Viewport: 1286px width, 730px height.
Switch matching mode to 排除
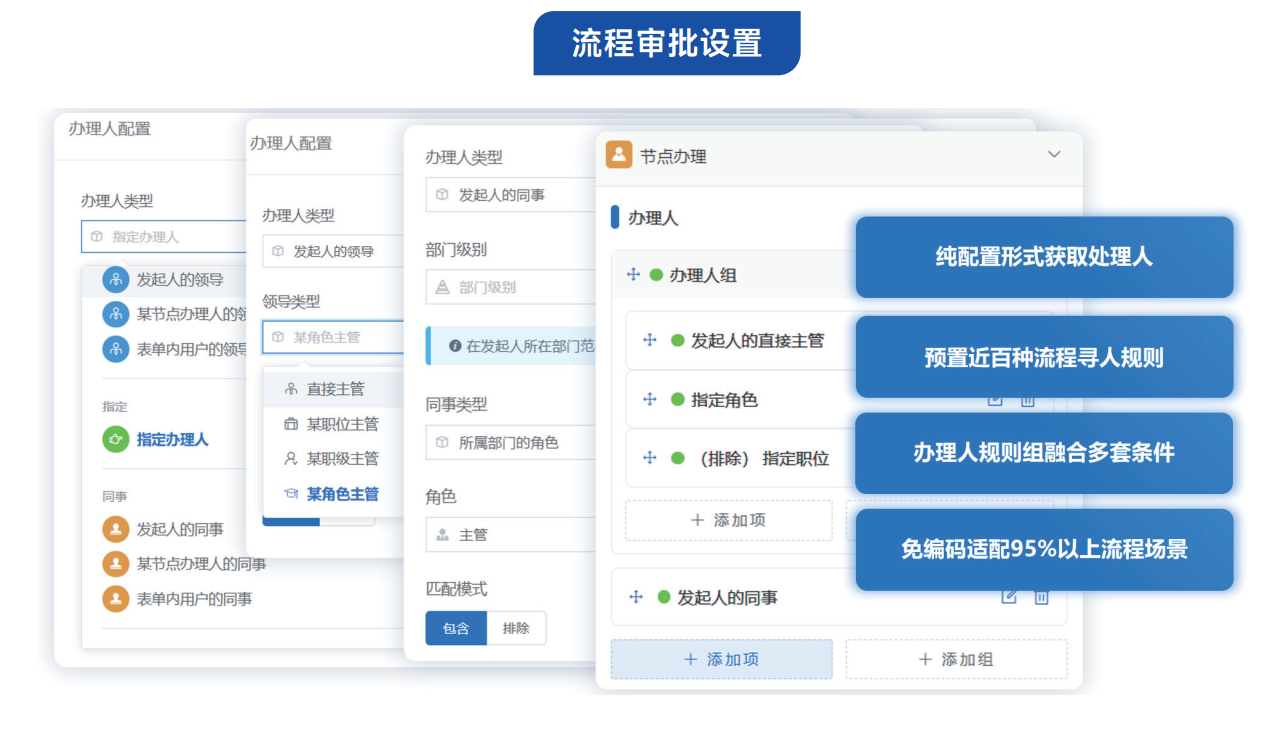tap(516, 629)
